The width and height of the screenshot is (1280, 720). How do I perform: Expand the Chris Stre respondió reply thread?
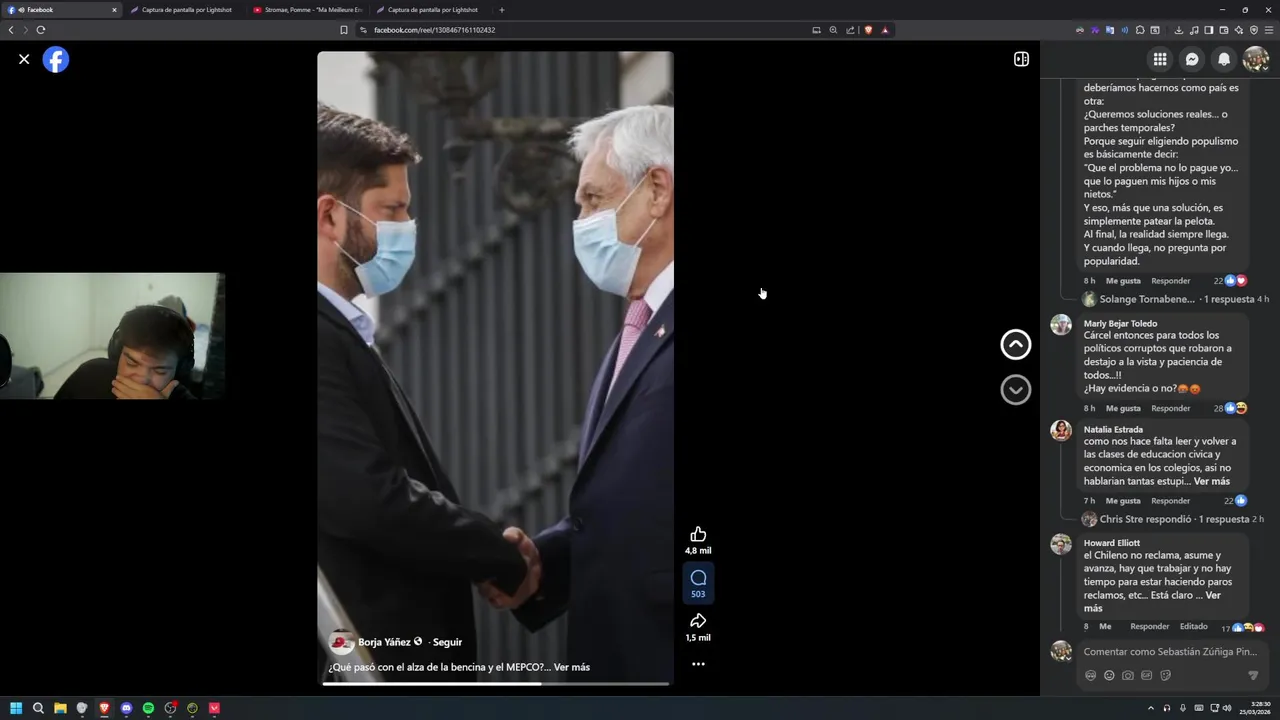pos(1174,519)
